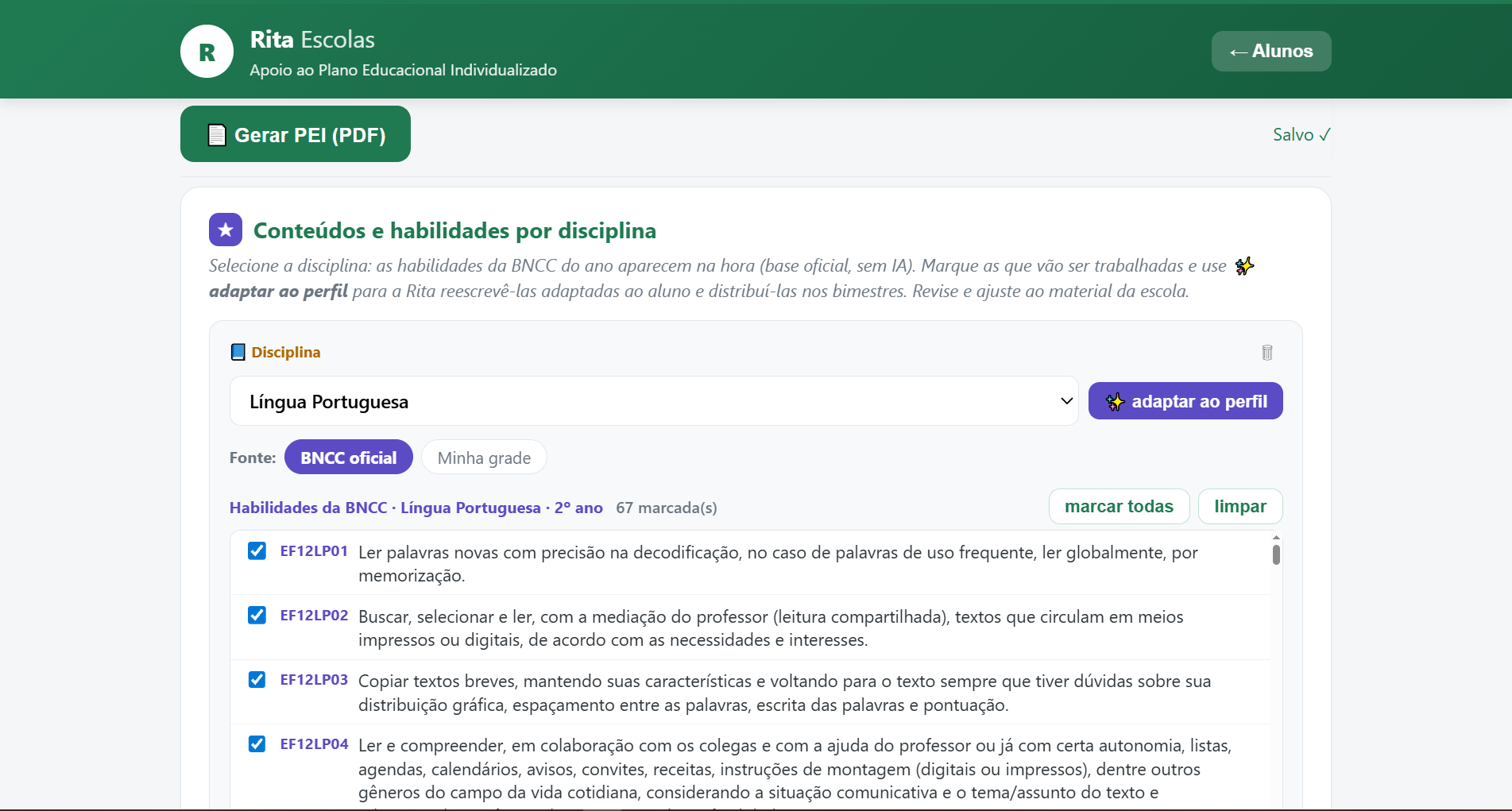
Task: Click the 'Salvo ✓' status text
Action: (1301, 134)
